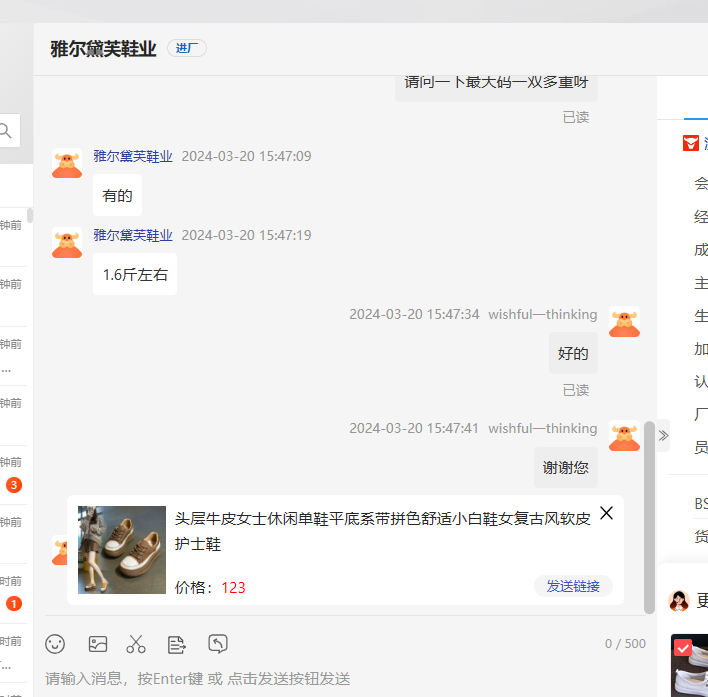The height and width of the screenshot is (697, 708).
Task: Click the chat vertical scrollbar
Action: pyautogui.click(x=649, y=517)
